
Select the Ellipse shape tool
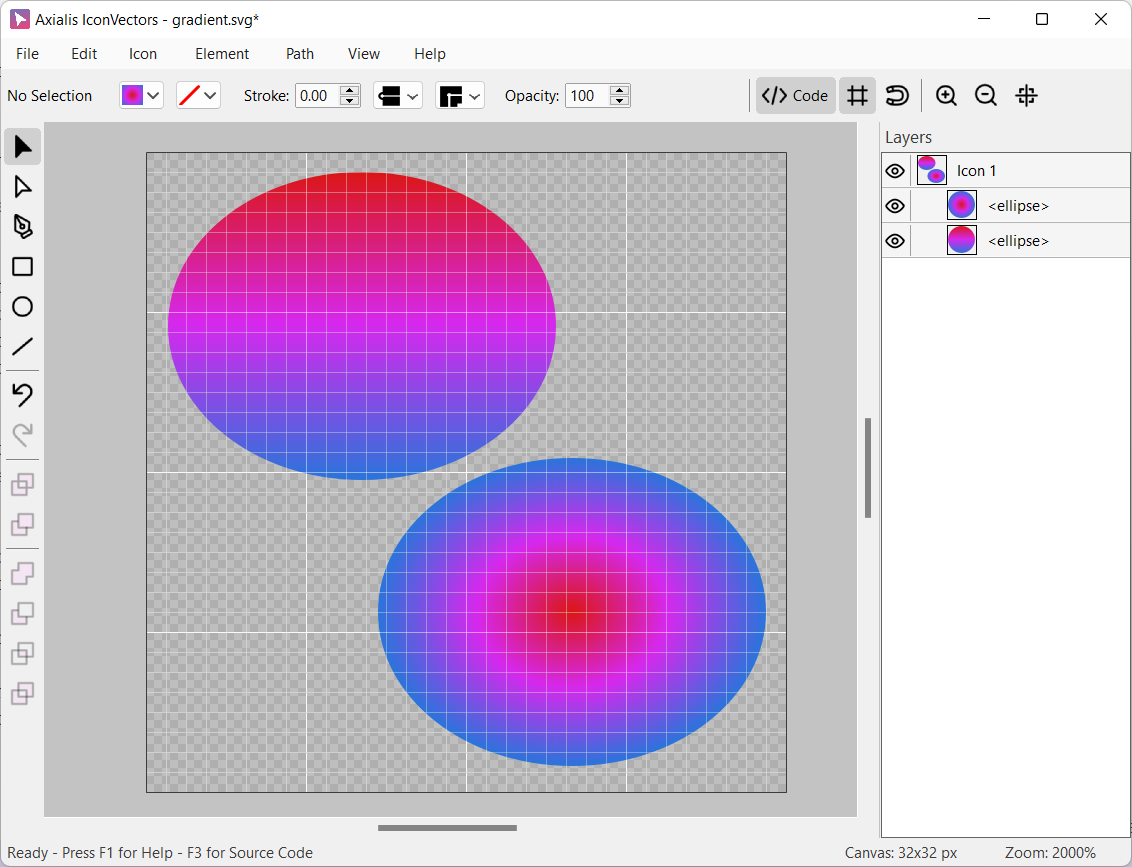click(x=22, y=307)
